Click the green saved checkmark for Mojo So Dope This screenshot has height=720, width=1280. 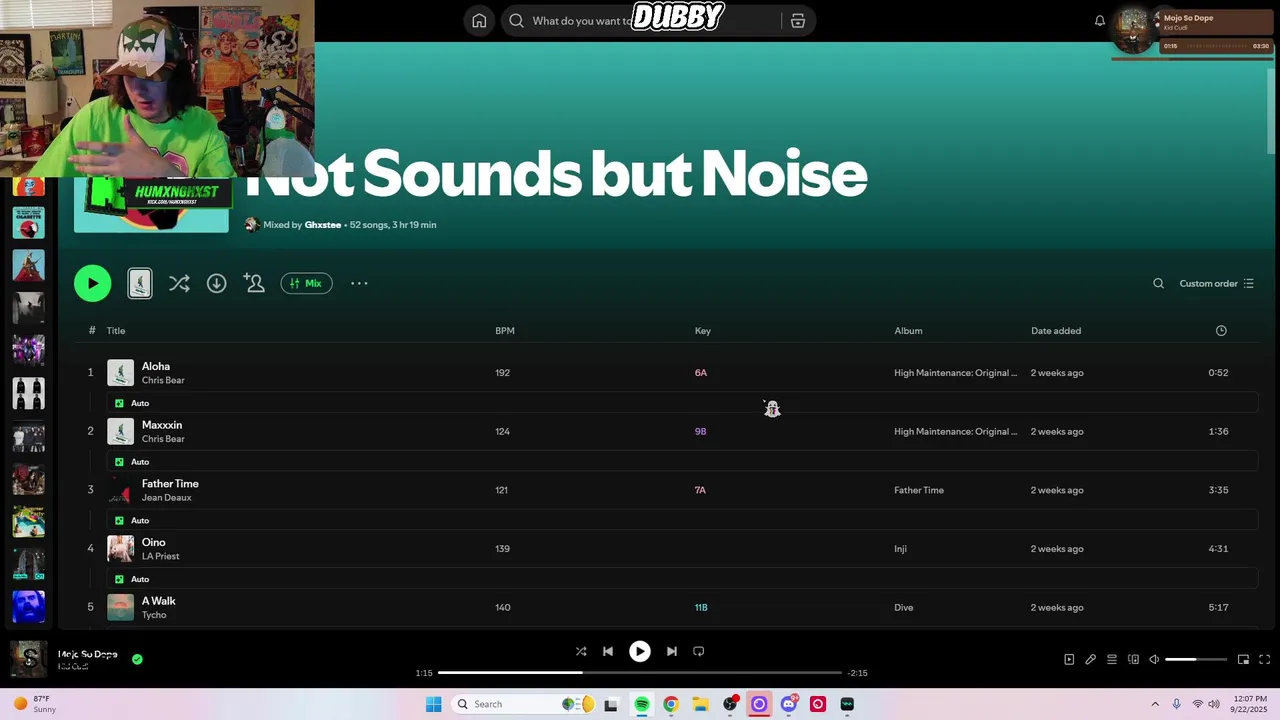137,659
